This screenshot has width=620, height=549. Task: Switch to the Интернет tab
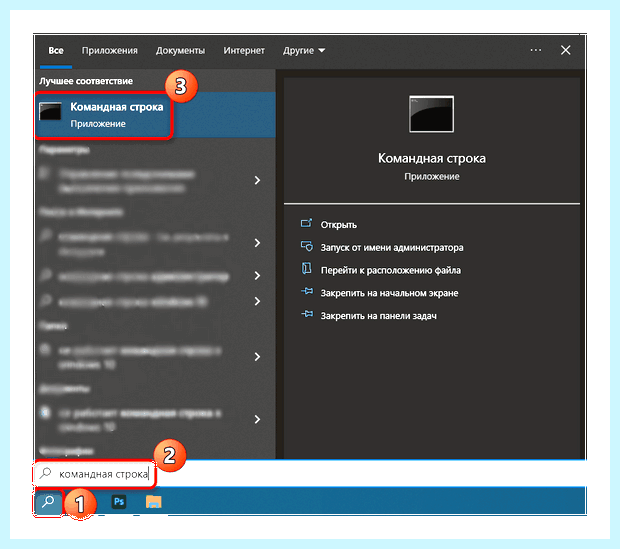[244, 51]
